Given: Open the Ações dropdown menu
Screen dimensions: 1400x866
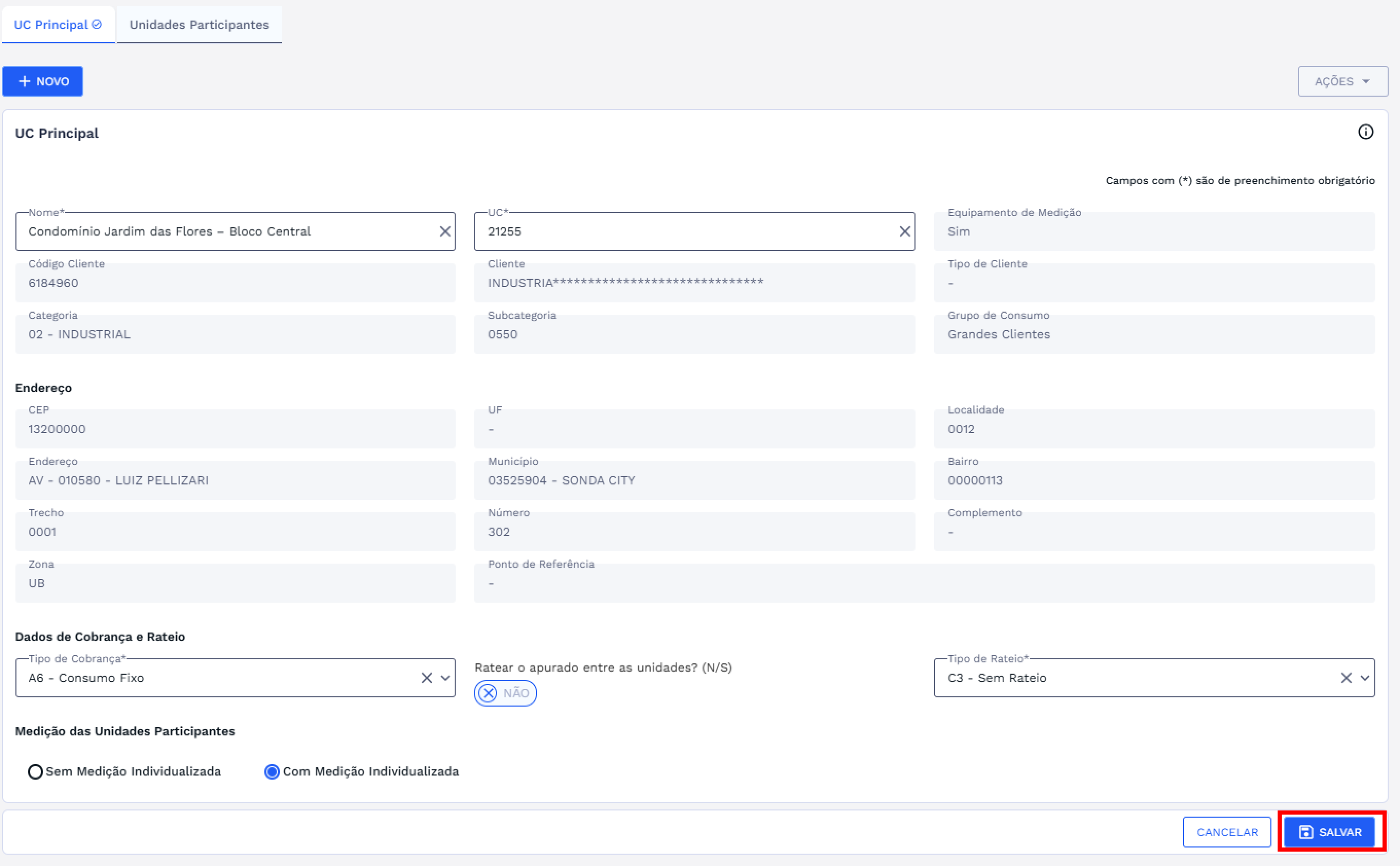Looking at the screenshot, I should coord(1342,81).
